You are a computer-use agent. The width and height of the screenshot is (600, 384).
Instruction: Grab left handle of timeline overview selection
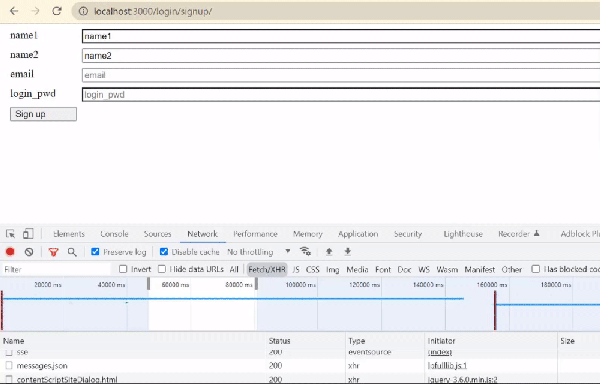pyautogui.click(x=148, y=283)
